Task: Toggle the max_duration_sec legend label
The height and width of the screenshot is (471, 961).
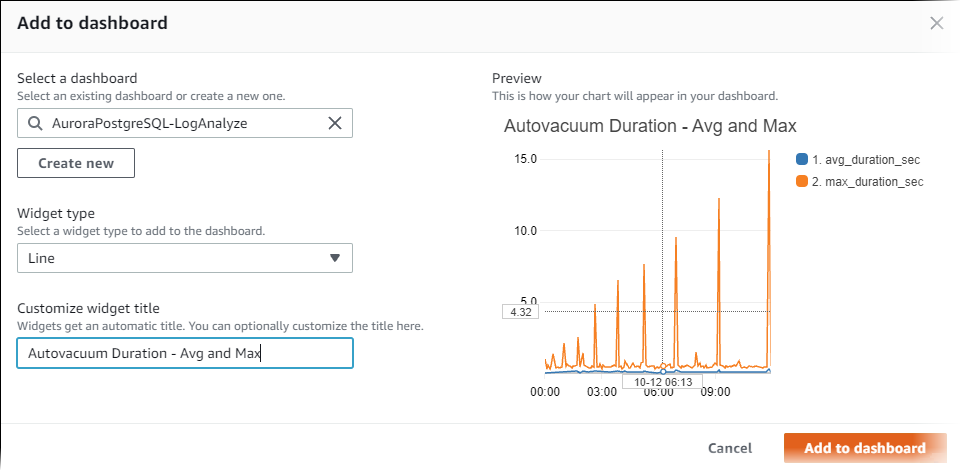Action: point(868,182)
